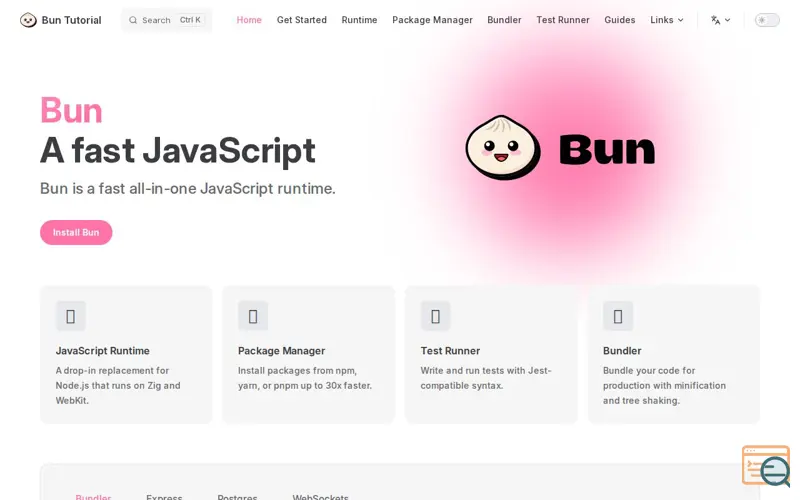Click the pink 'Bun' hero heading
Screen dimensions: 800x500
(x=71, y=110)
